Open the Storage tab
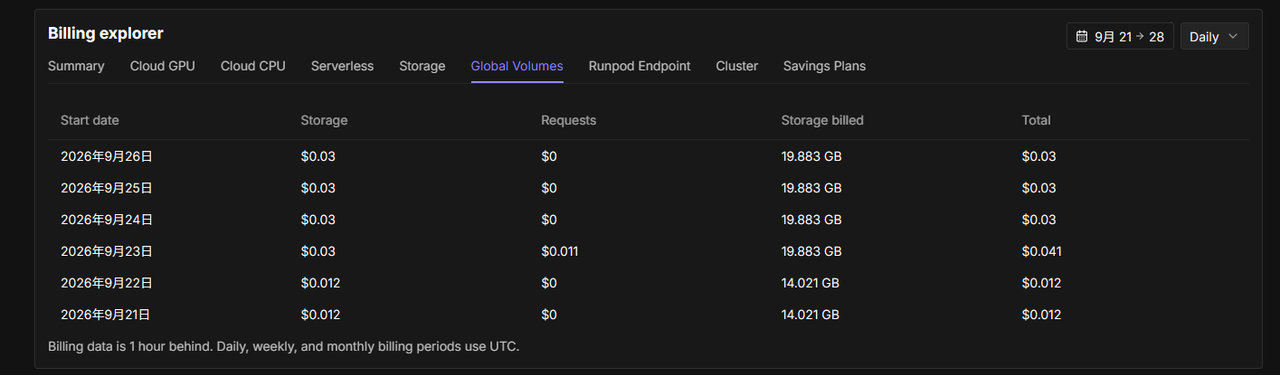 tap(422, 66)
